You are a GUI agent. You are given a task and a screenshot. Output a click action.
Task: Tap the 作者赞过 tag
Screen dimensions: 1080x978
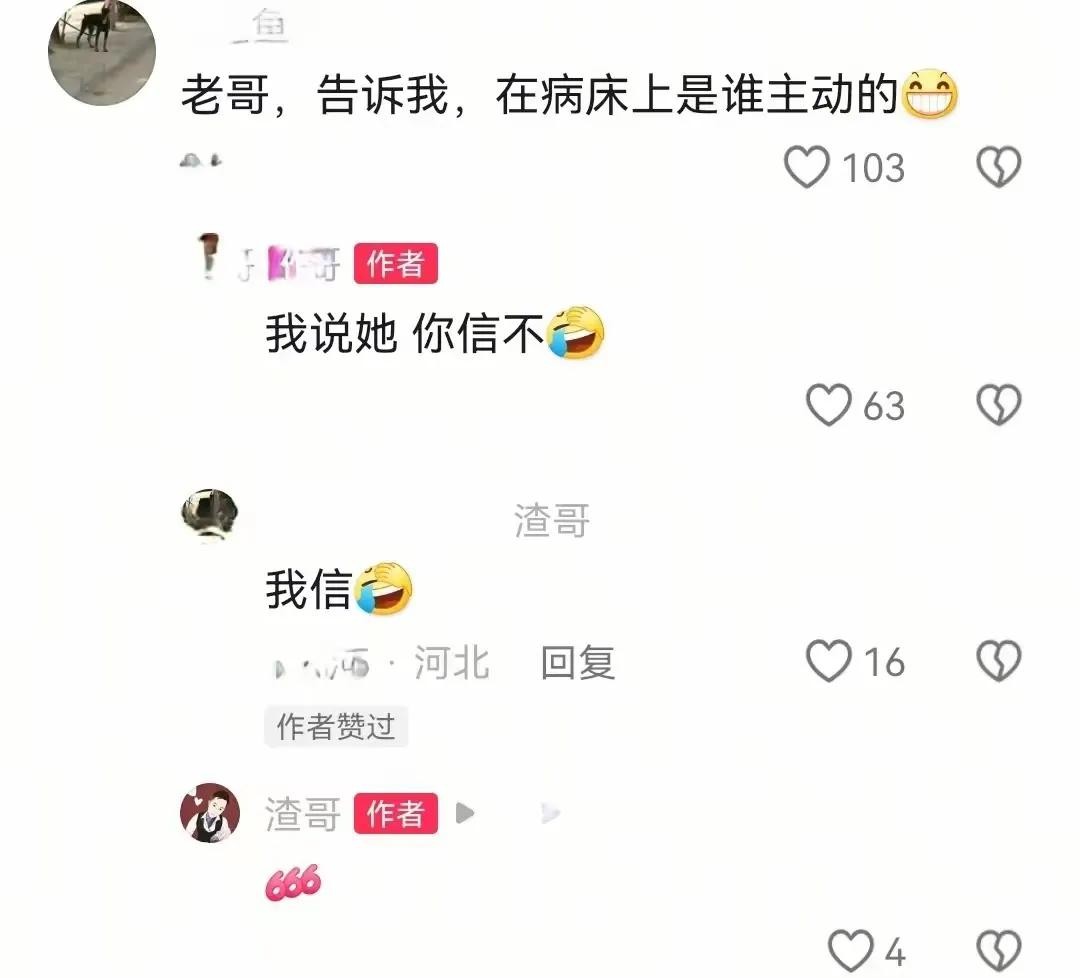pos(336,727)
